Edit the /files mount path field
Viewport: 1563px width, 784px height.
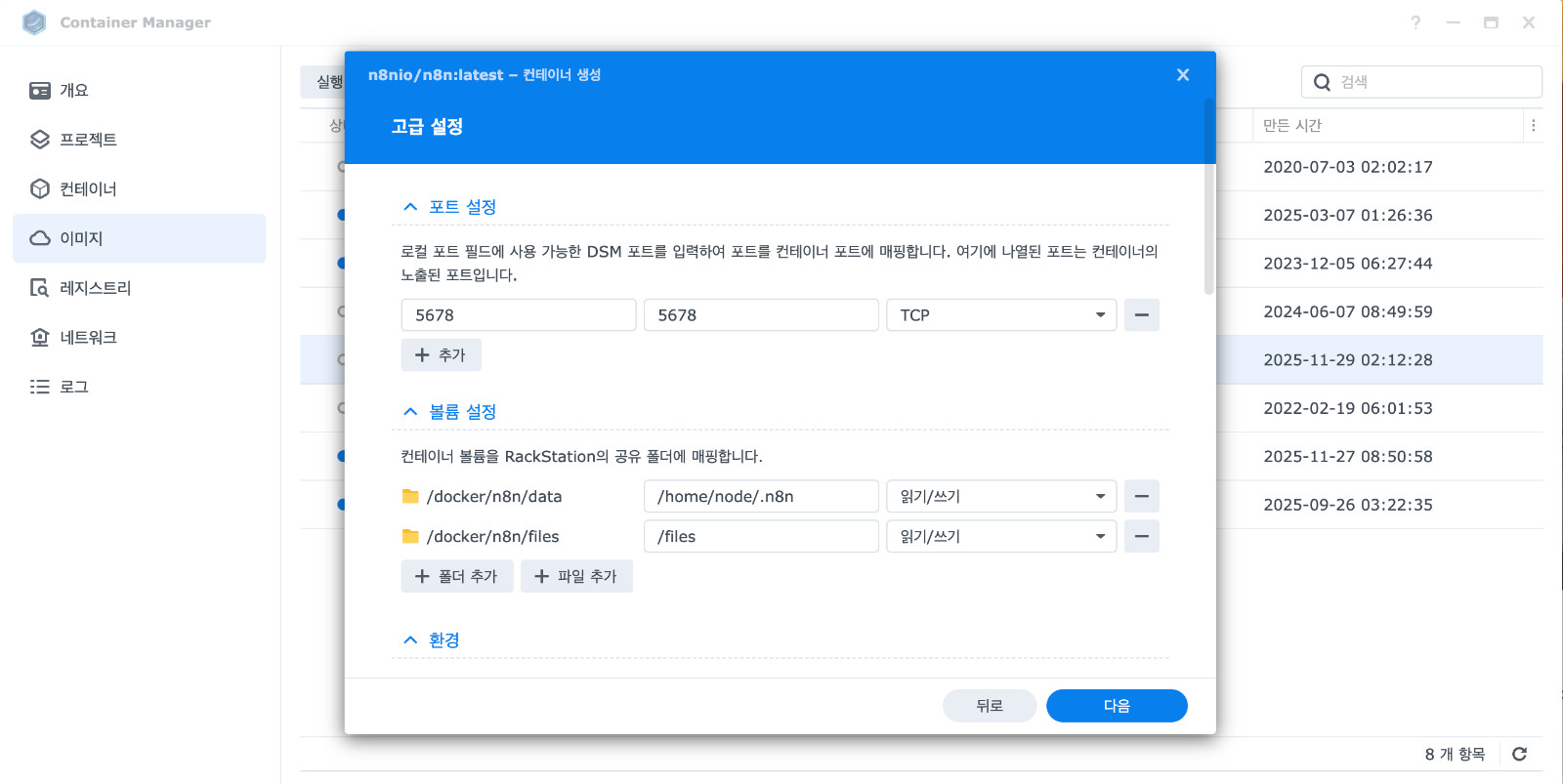[761, 537]
